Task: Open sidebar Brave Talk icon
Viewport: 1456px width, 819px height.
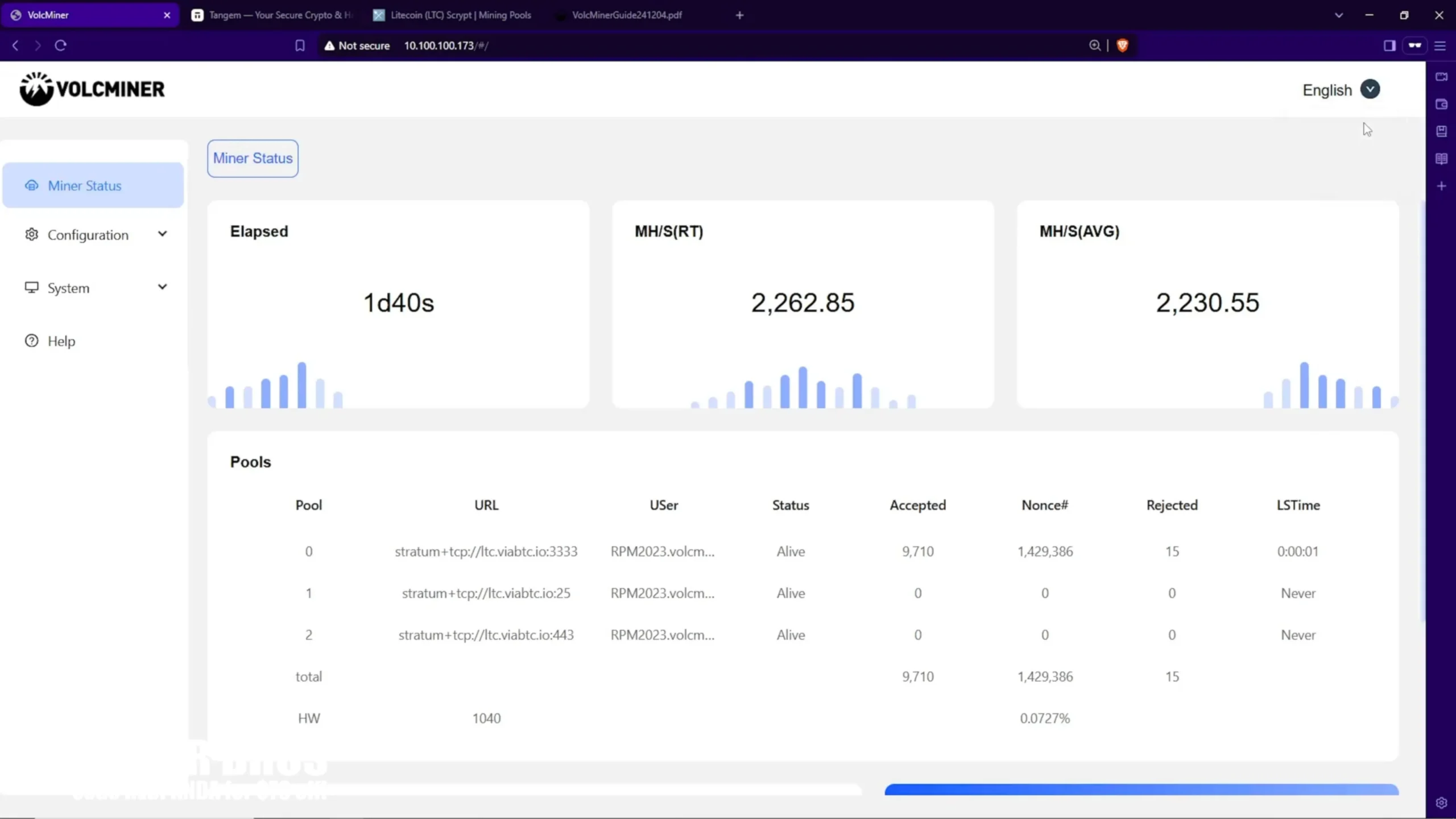Action: coord(1441,77)
